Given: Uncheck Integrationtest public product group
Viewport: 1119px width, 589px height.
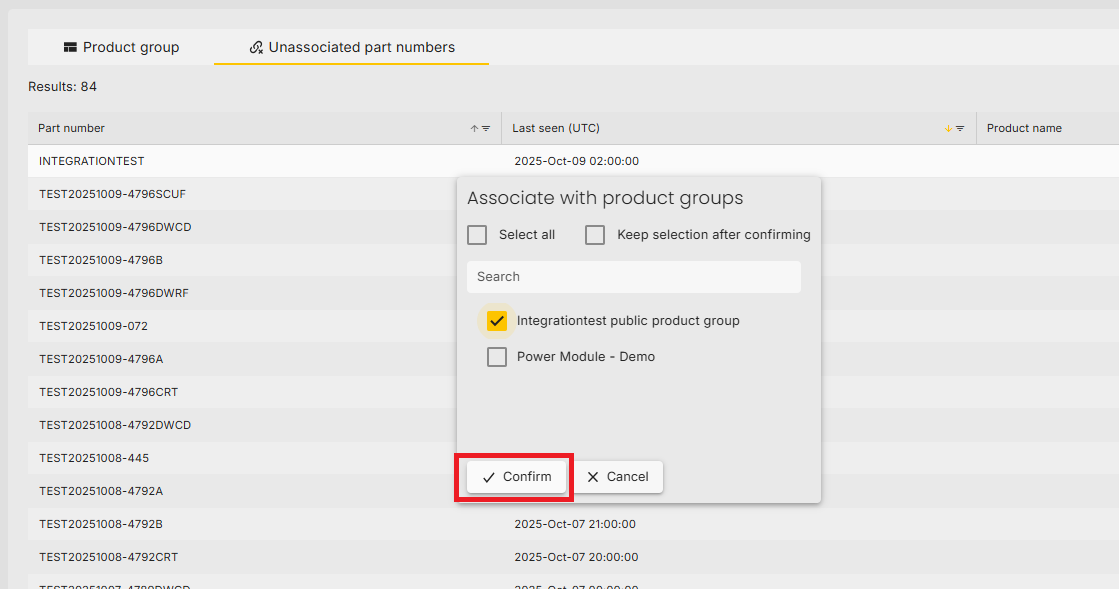Looking at the screenshot, I should tap(497, 321).
